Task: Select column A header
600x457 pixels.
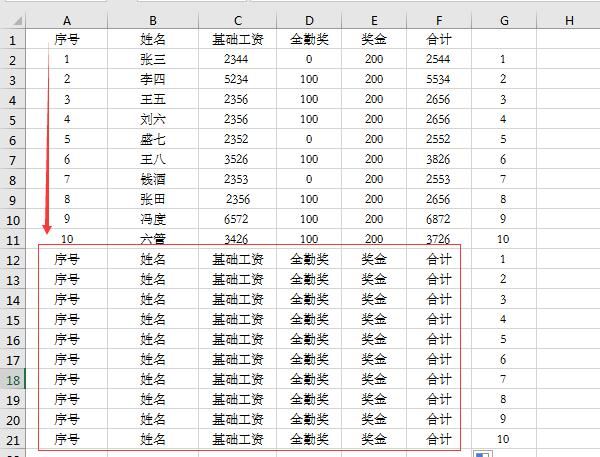Action: click(x=67, y=21)
